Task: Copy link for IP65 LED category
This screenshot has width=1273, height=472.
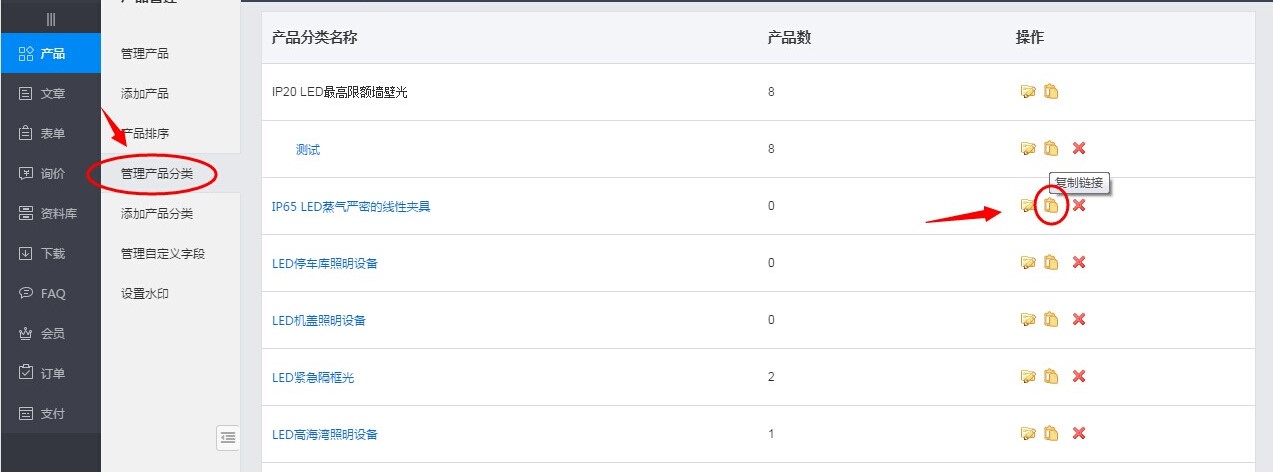Action: (1050, 206)
